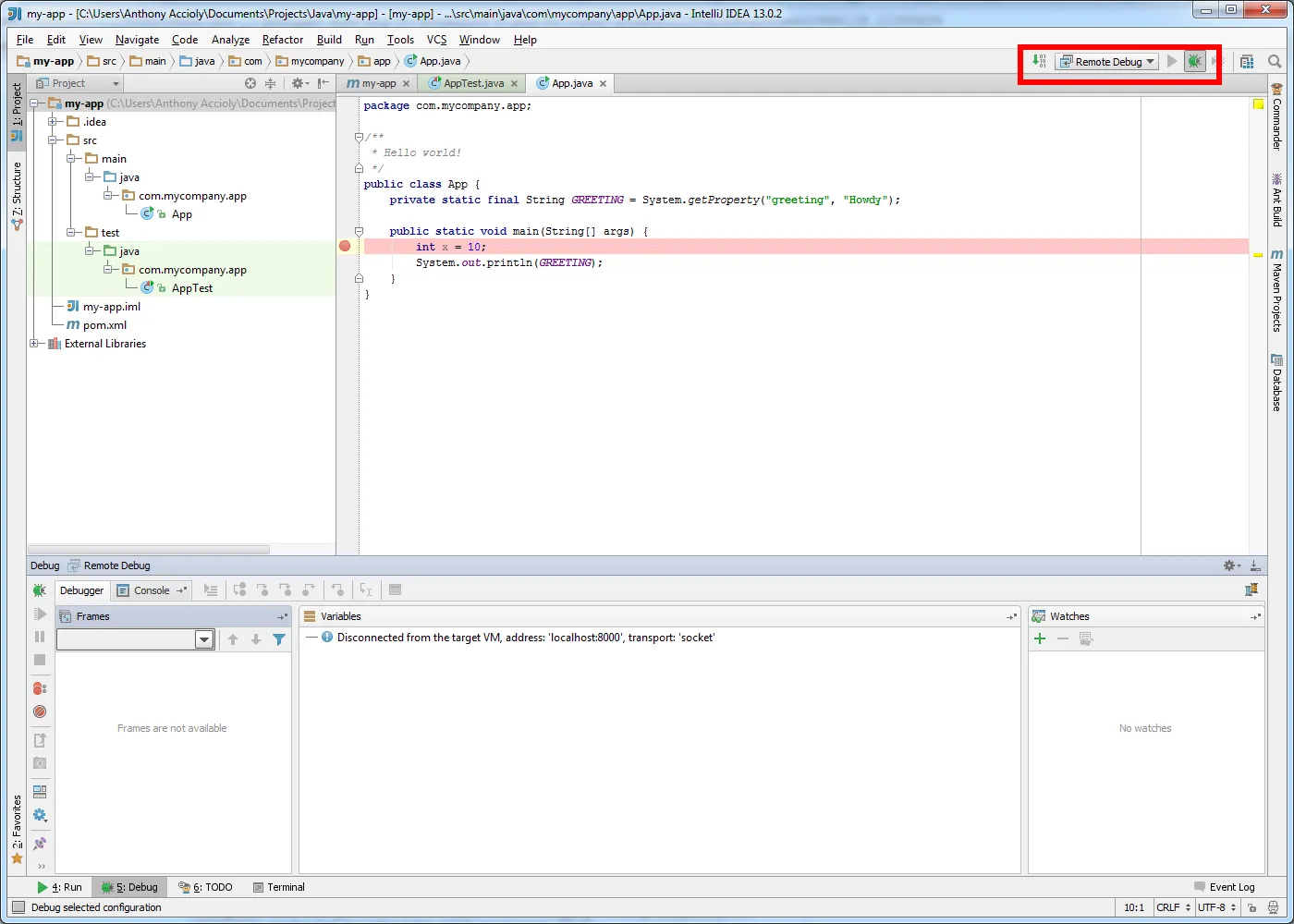The image size is (1294, 924).
Task: Restore debug layout icon
Action: pos(40,792)
